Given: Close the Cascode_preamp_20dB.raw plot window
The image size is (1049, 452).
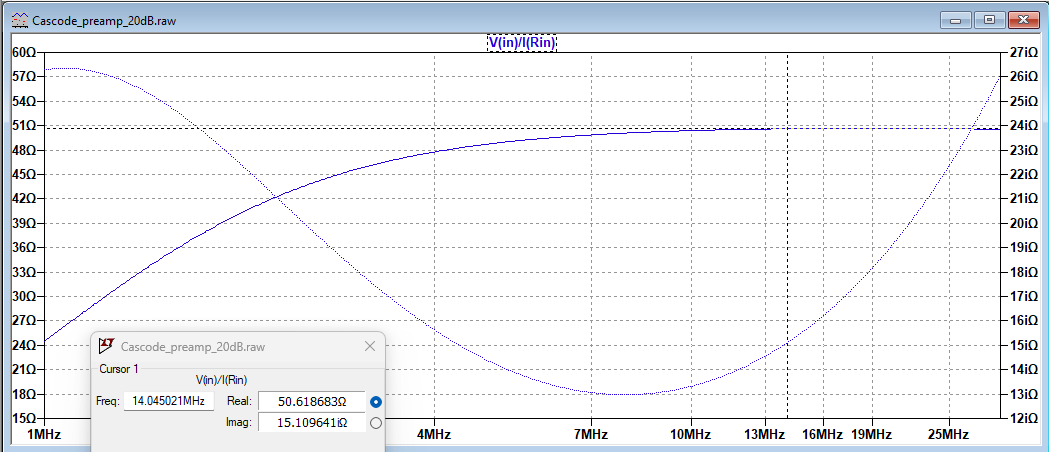Looking at the screenshot, I should pyautogui.click(x=1025, y=20).
